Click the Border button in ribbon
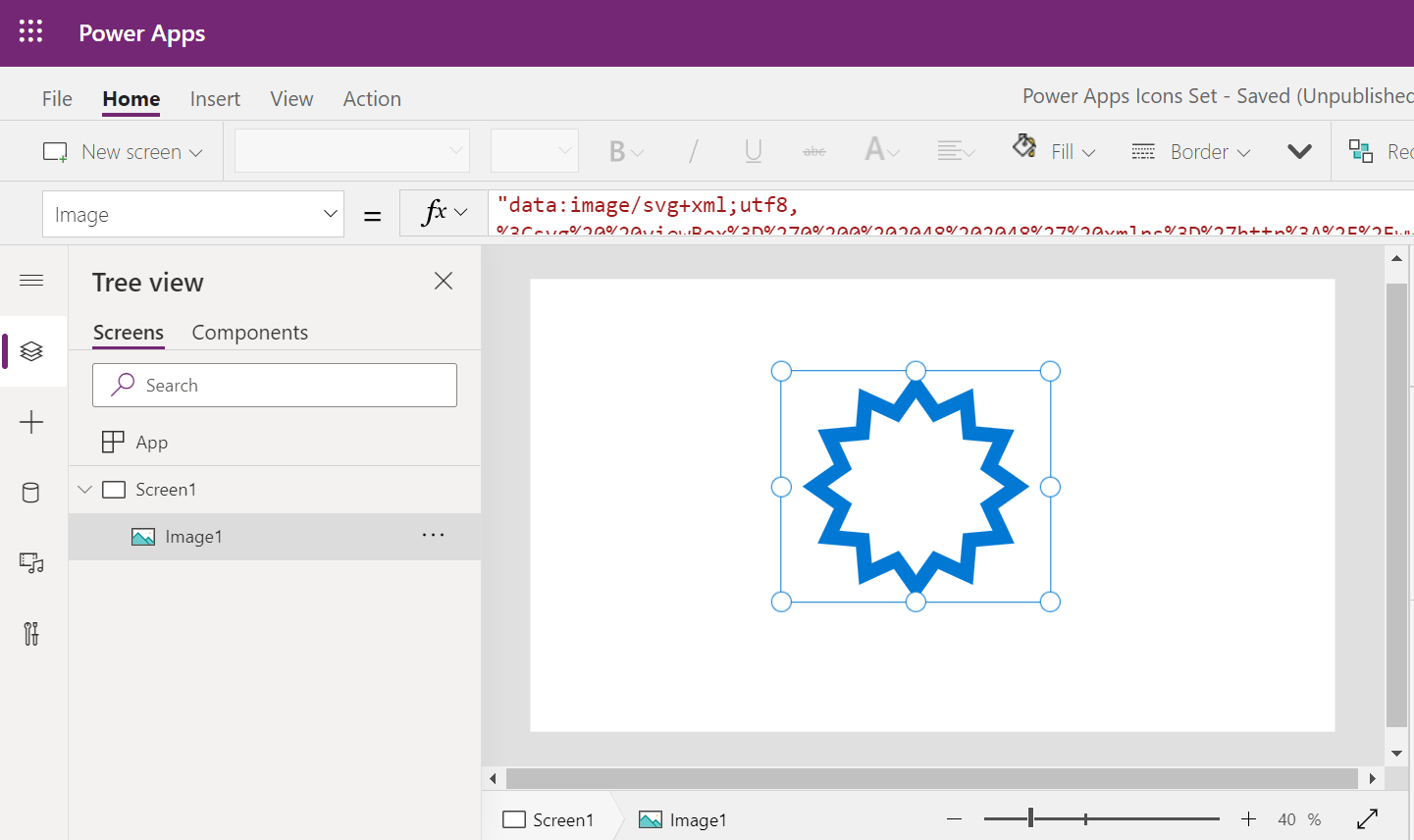The height and width of the screenshot is (840, 1414). tap(1190, 152)
